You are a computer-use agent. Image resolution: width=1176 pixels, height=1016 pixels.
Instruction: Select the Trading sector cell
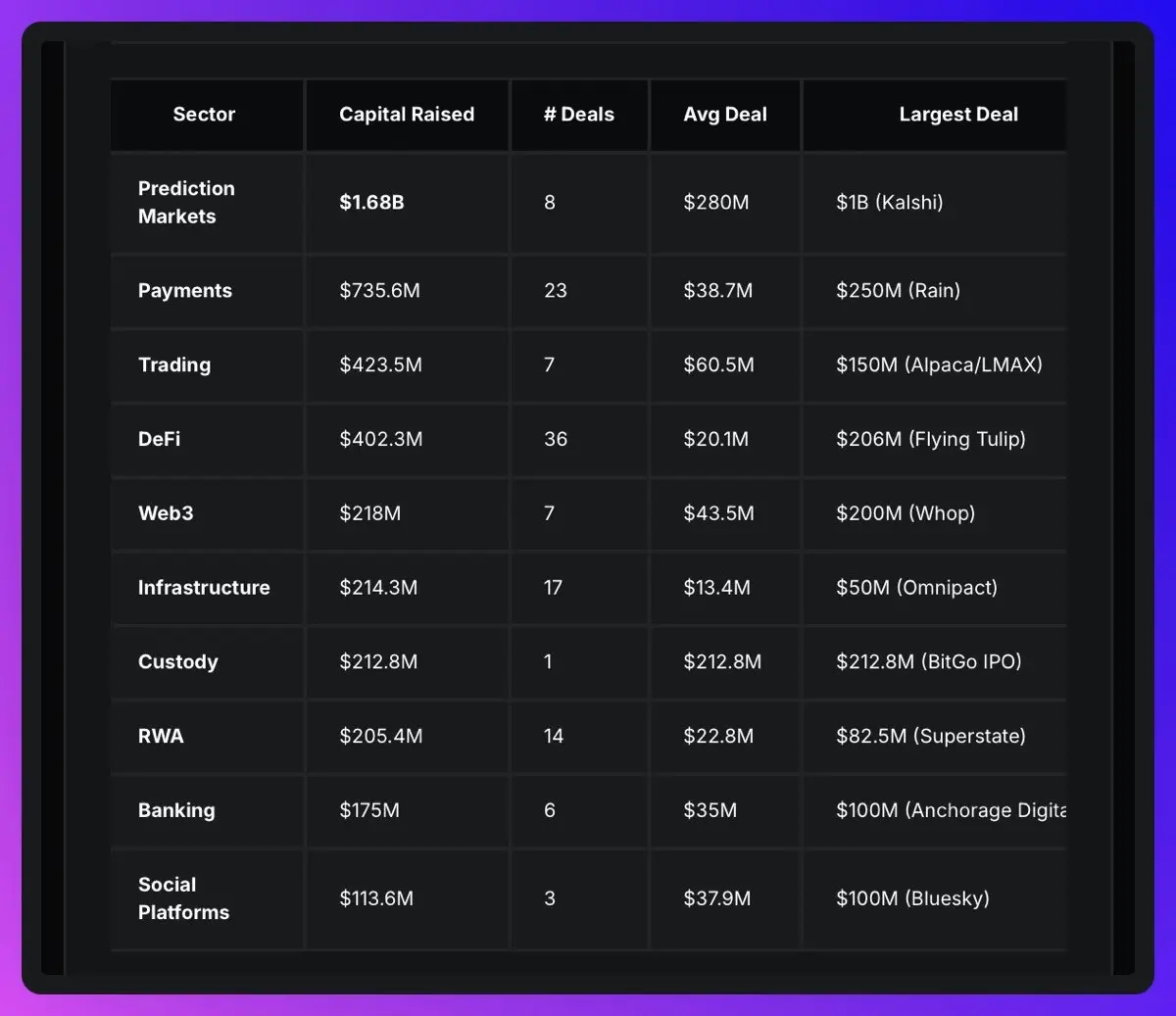coord(174,364)
